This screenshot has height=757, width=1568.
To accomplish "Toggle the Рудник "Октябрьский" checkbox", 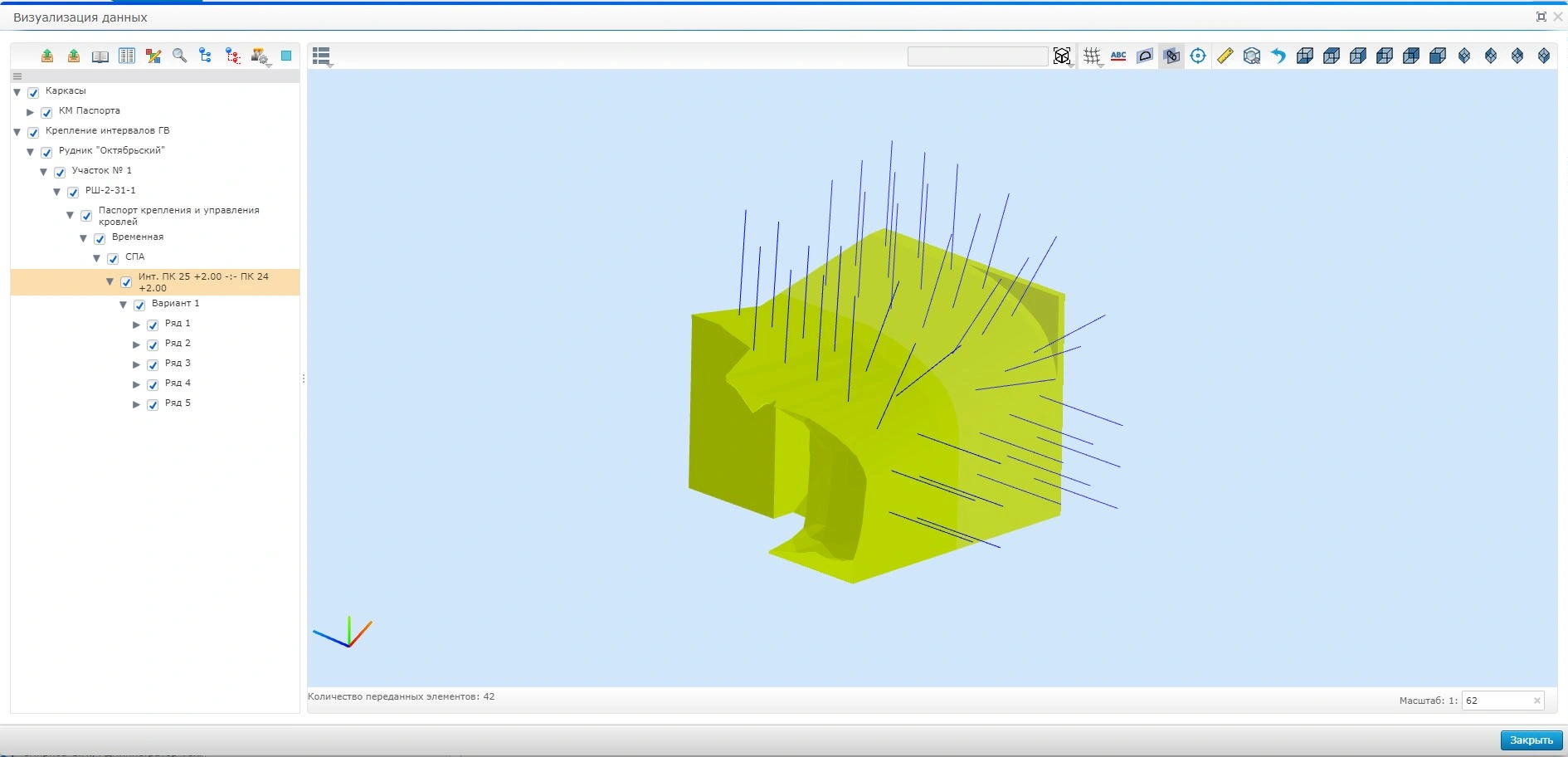I will (x=46, y=152).
